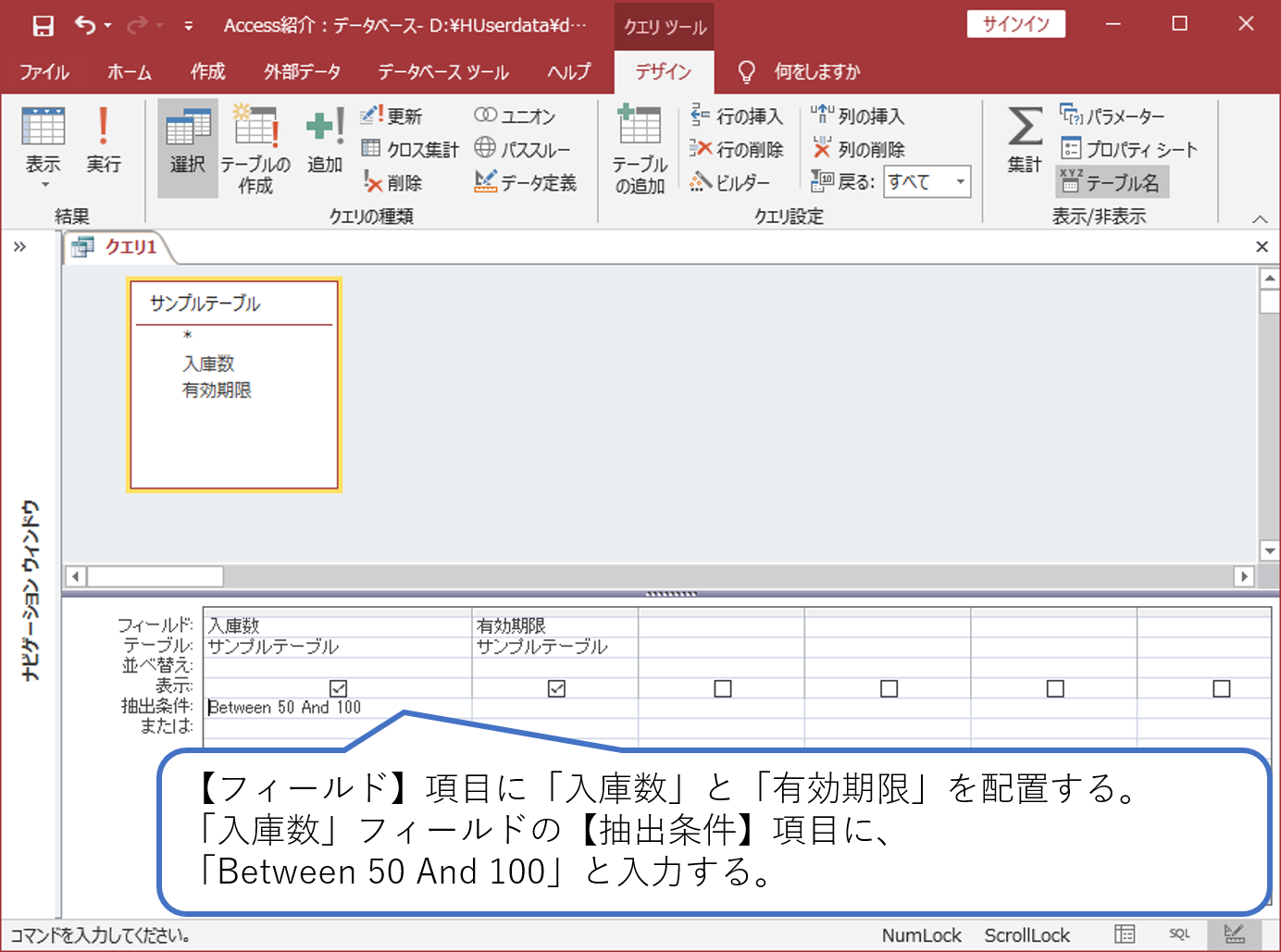Click the 集計 (Totals) sigma icon
Viewport: 1281px width, 952px height.
point(1023,143)
